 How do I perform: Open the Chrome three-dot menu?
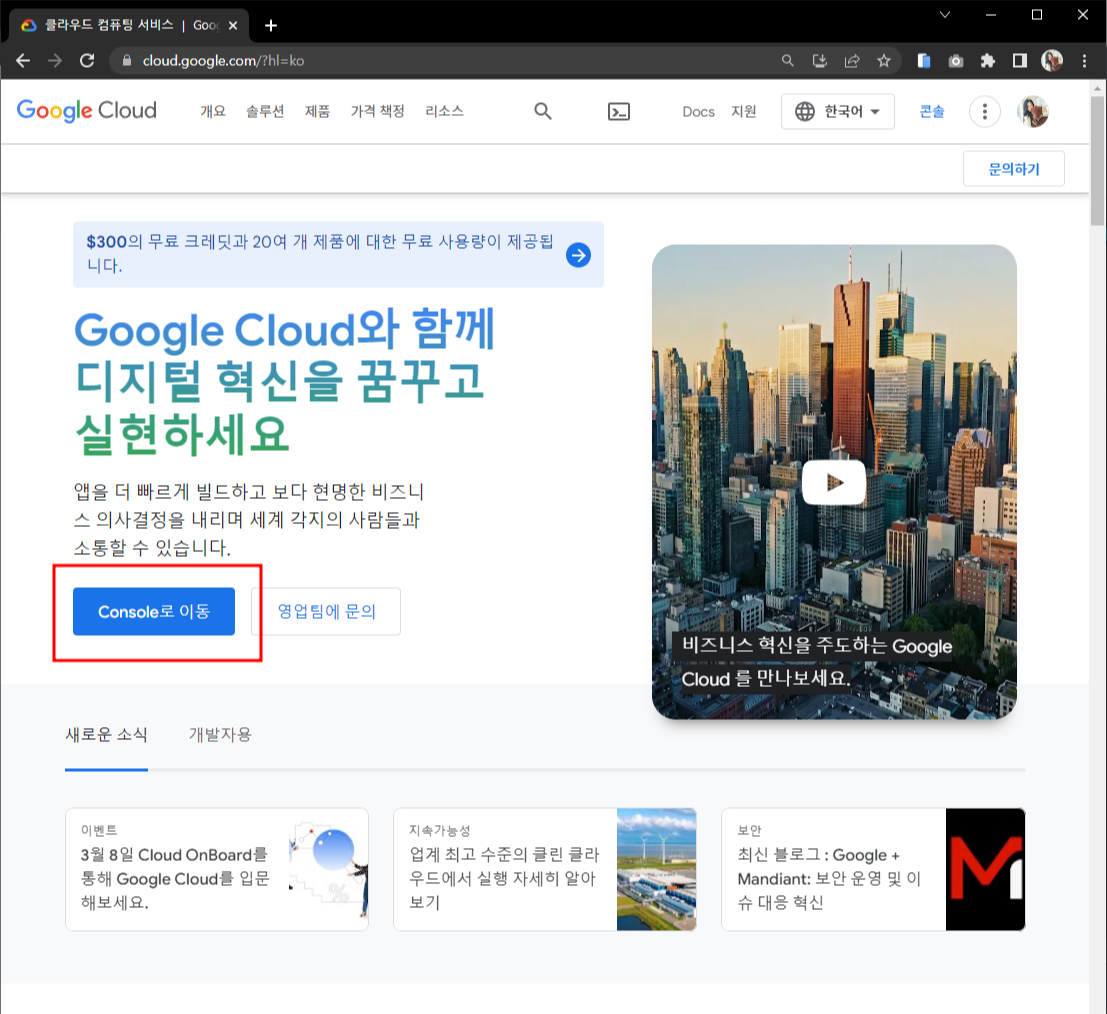pyautogui.click(x=1084, y=61)
